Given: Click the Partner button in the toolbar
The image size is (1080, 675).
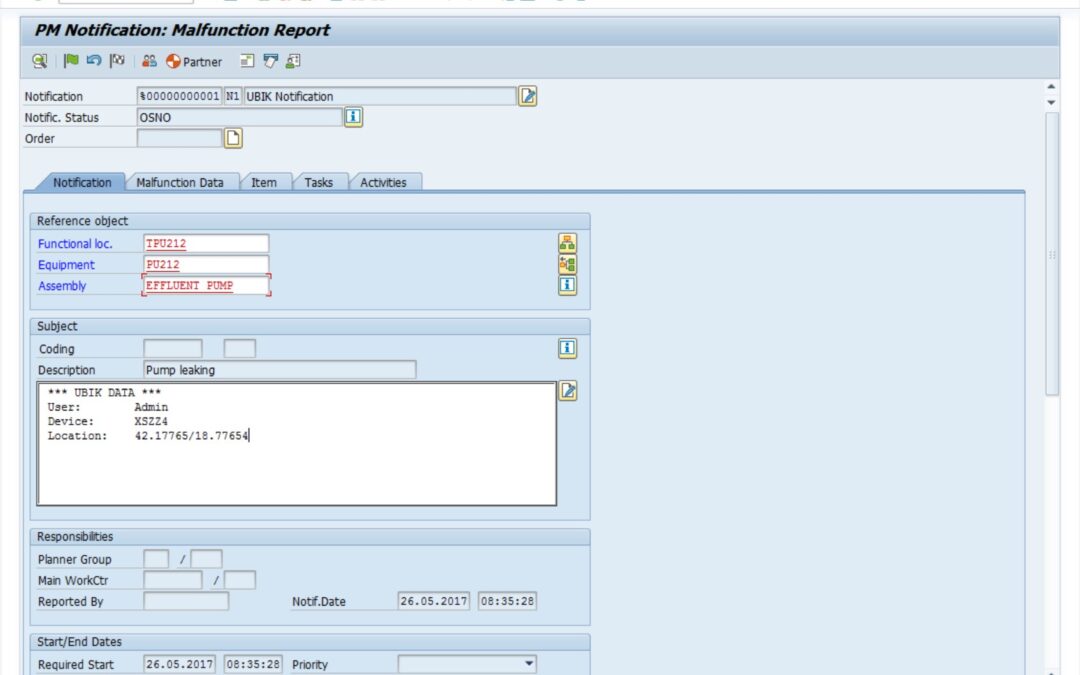Looking at the screenshot, I should (x=193, y=61).
